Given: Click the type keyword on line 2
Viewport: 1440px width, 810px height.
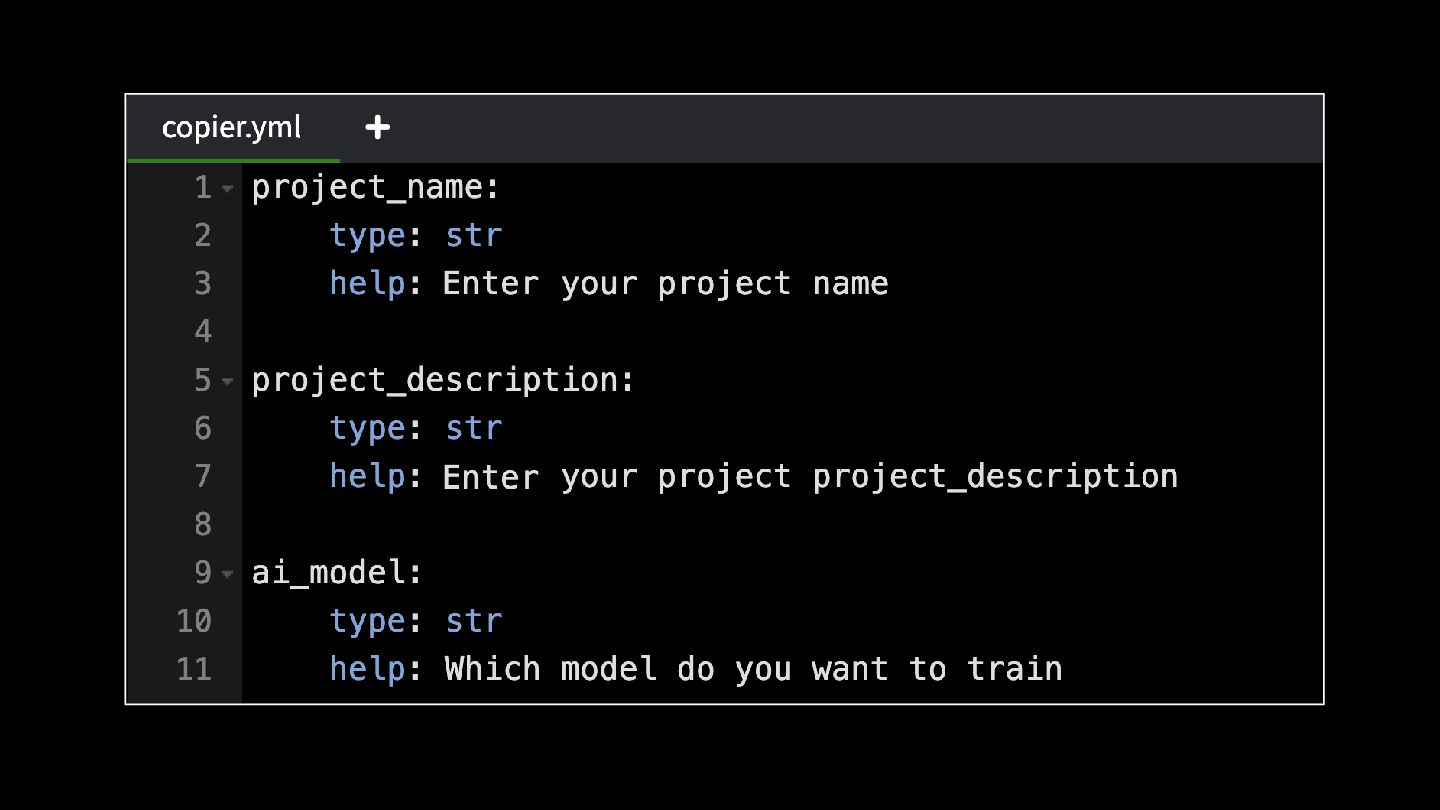Looking at the screenshot, I should pos(367,235).
